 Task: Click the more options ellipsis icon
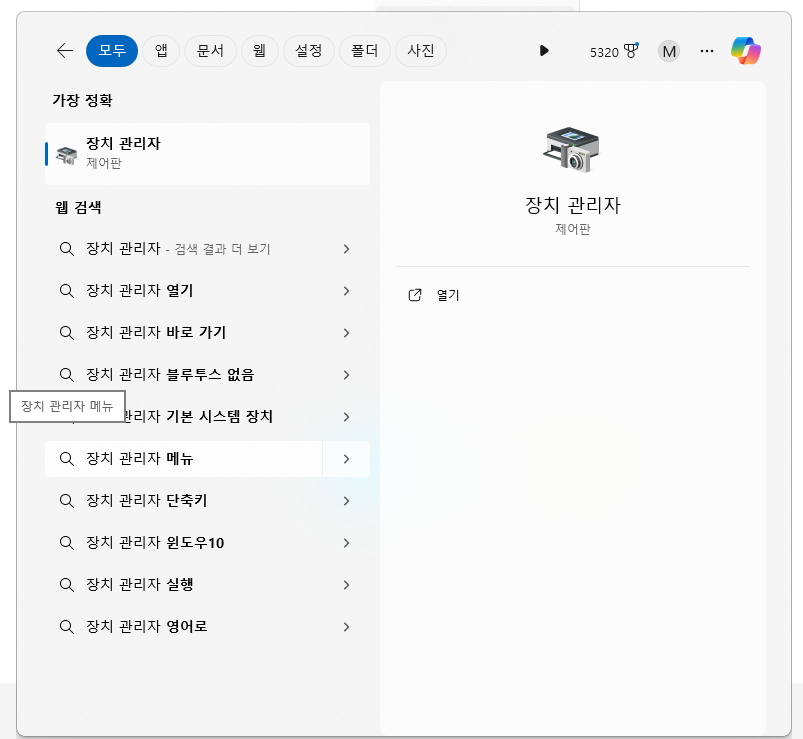(x=706, y=51)
